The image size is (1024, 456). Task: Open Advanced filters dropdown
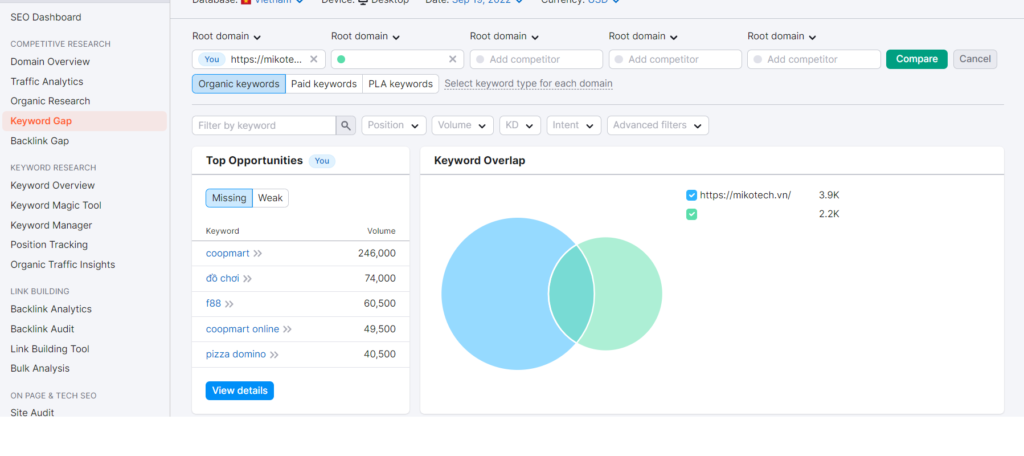(x=657, y=125)
